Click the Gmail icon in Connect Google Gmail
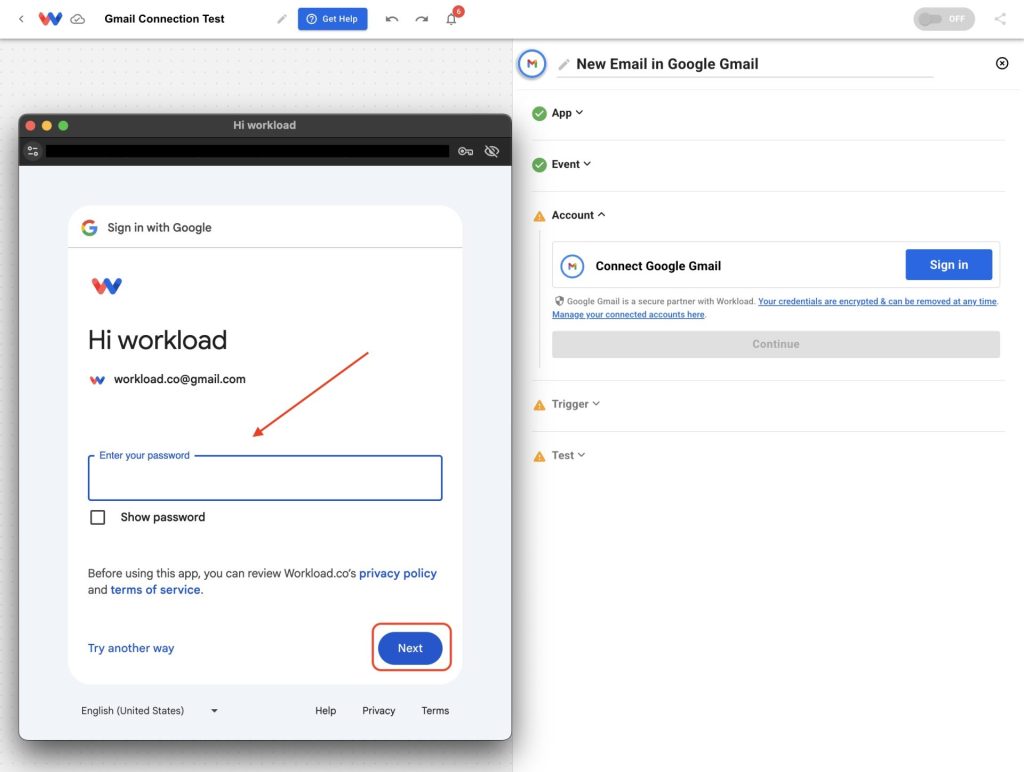This screenshot has width=1024, height=772. [x=572, y=266]
